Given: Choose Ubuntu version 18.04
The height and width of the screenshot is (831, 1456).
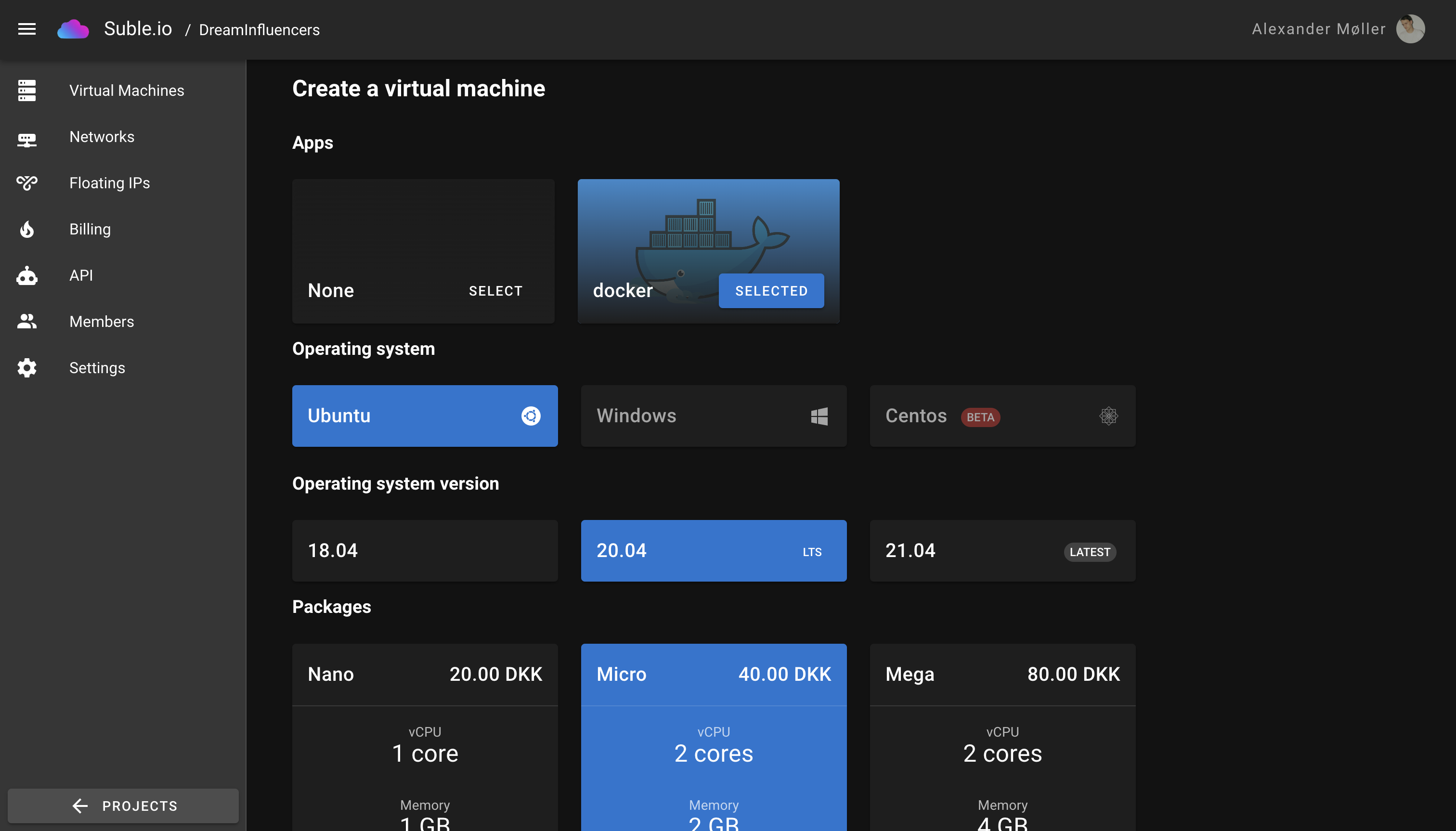Looking at the screenshot, I should [x=425, y=551].
